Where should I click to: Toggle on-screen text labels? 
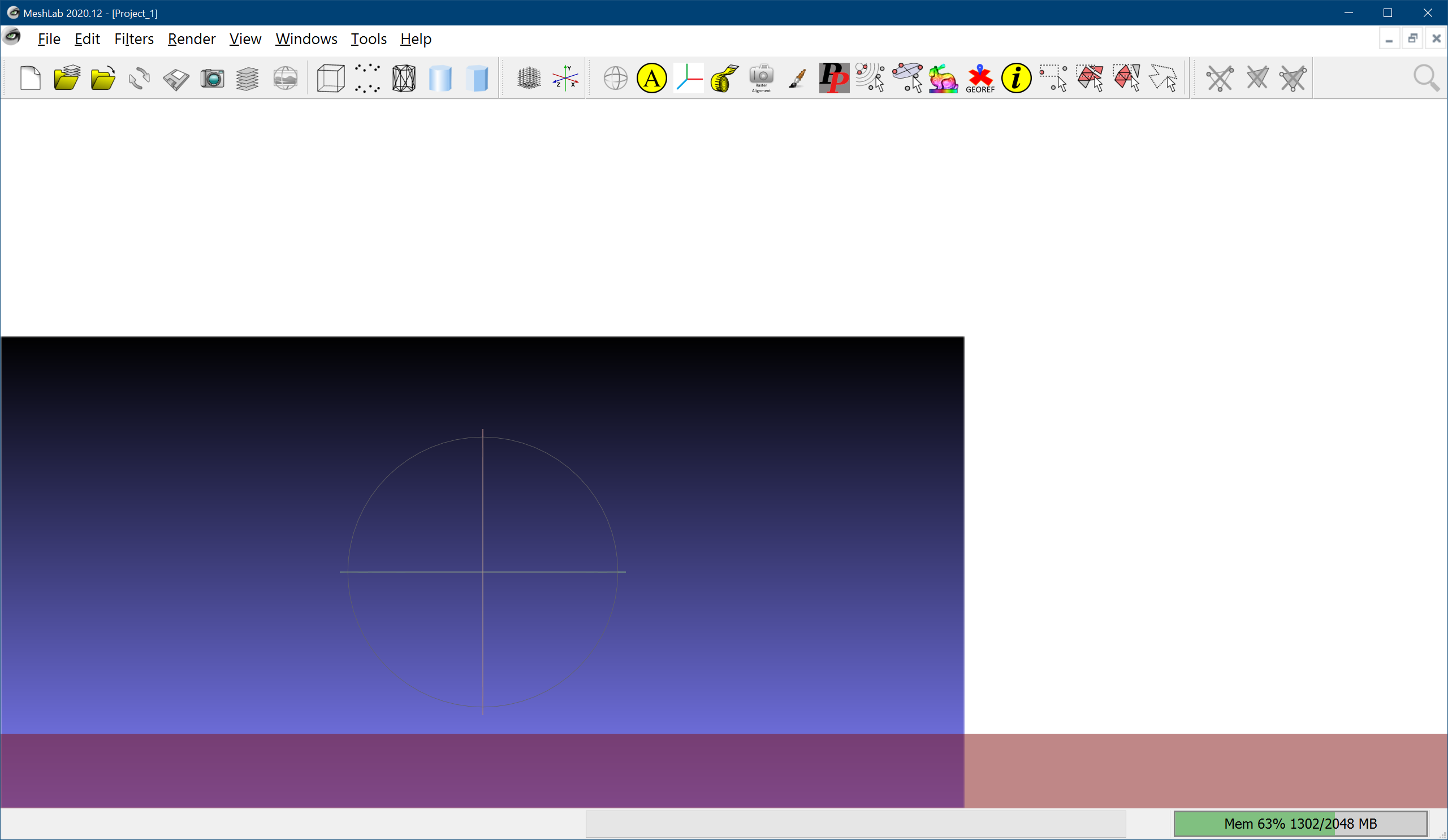(651, 77)
